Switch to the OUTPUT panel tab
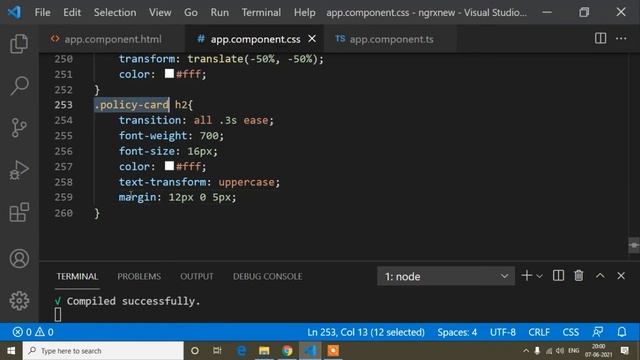Image resolution: width=640 pixels, height=360 pixels. click(x=197, y=276)
